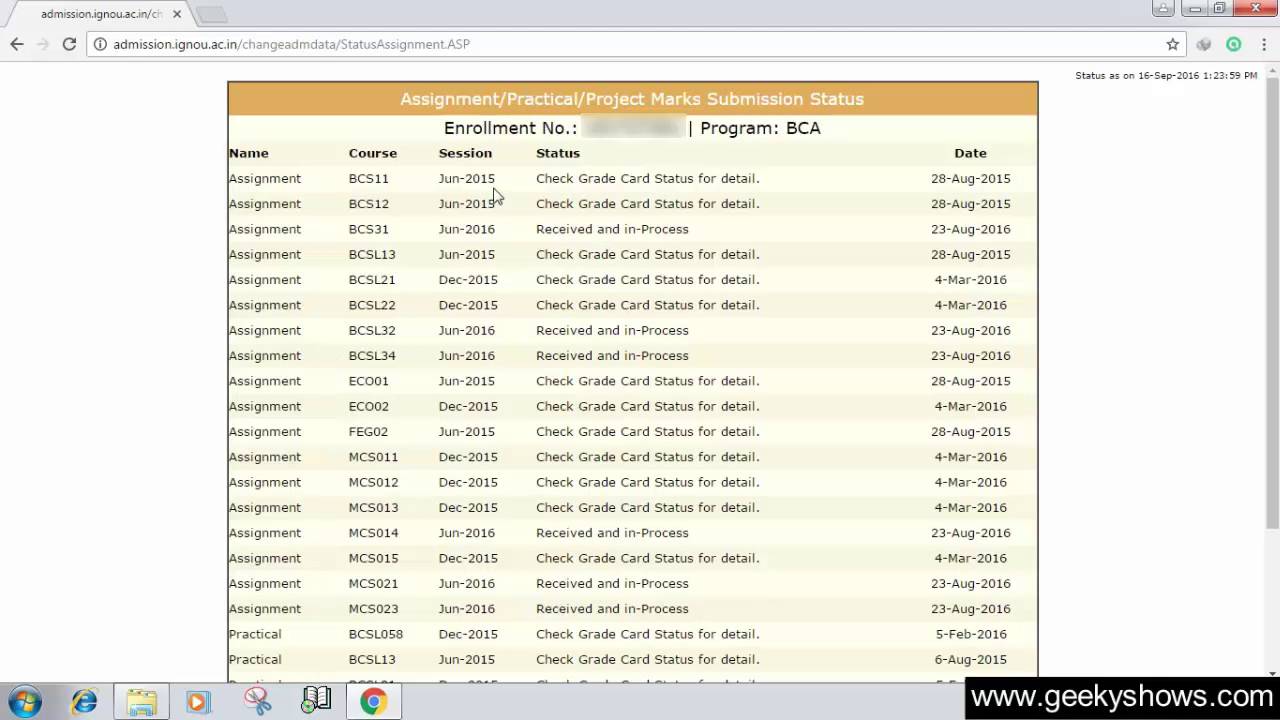Select course code 'ECO01'
Viewport: 1280px width, 720px height.
pyautogui.click(x=369, y=381)
